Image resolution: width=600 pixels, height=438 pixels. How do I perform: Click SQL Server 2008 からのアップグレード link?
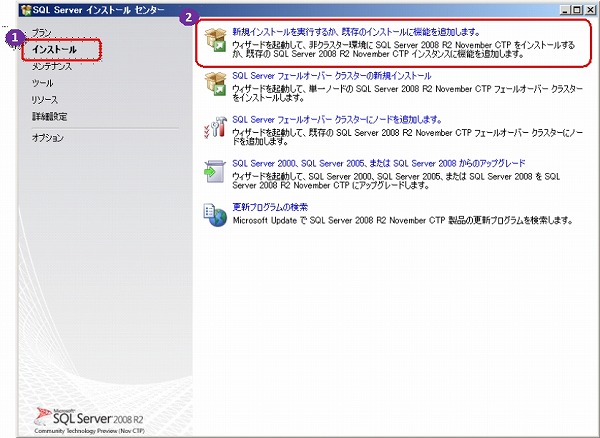[379, 163]
